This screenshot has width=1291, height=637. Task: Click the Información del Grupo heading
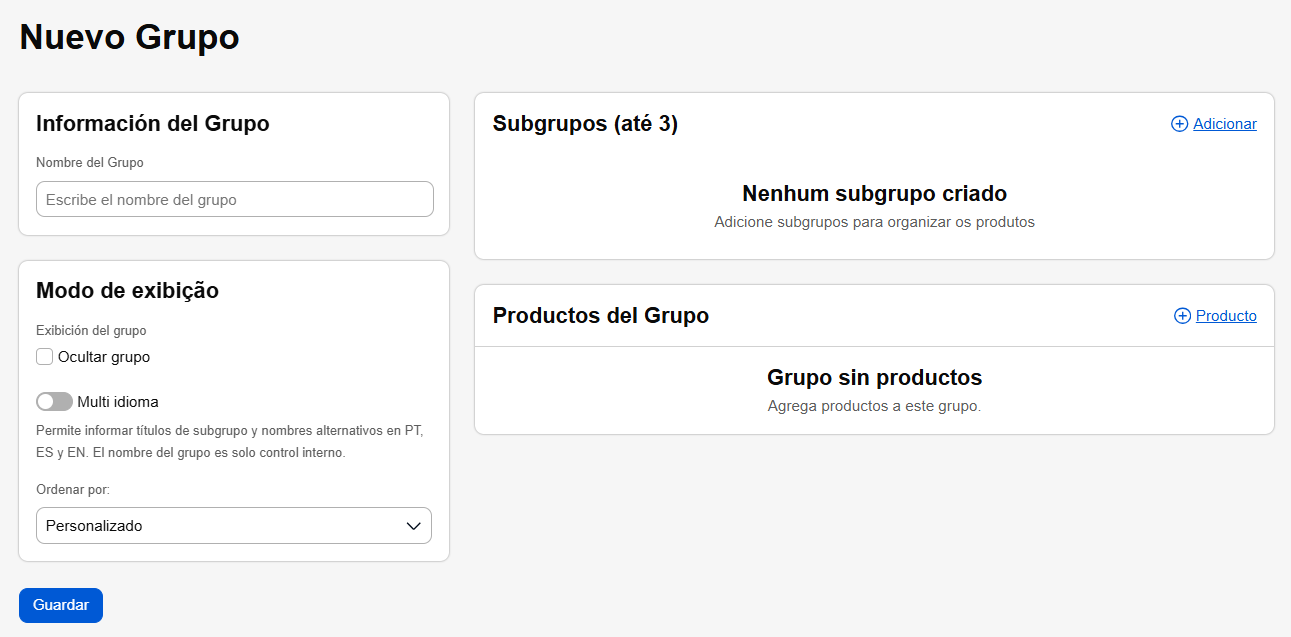click(153, 124)
